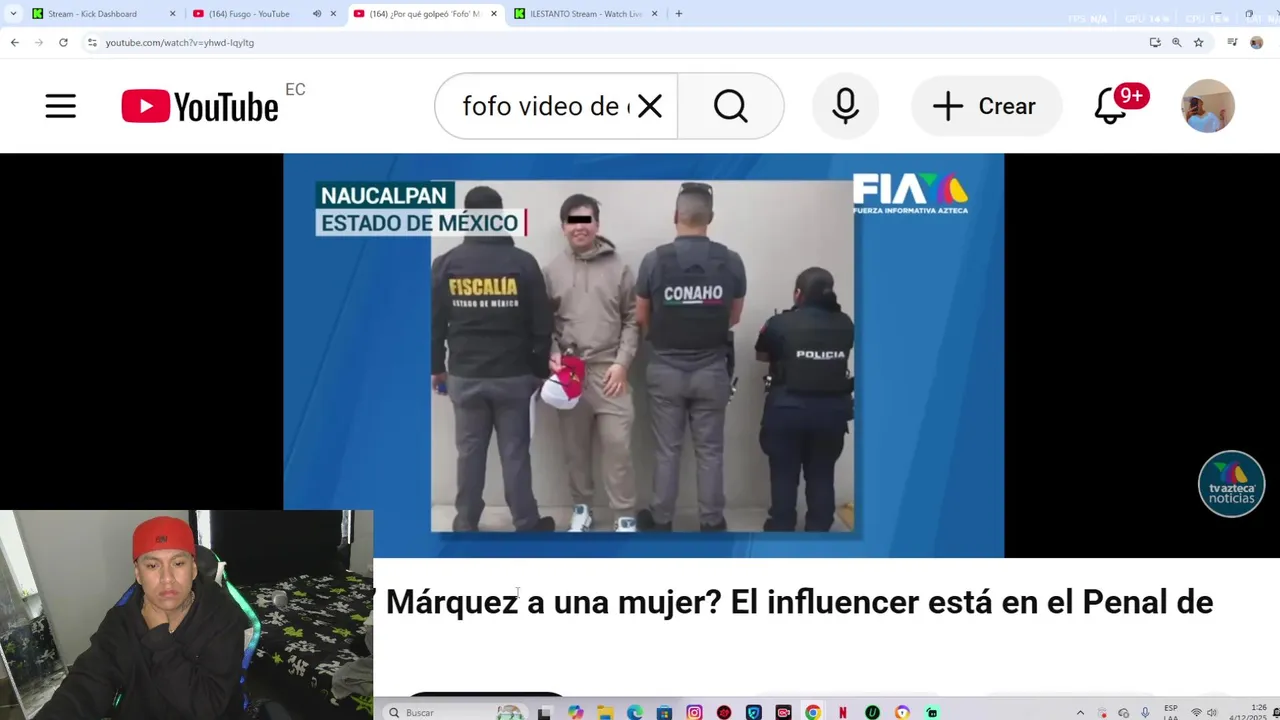Go back with the browser back arrow

[14, 42]
